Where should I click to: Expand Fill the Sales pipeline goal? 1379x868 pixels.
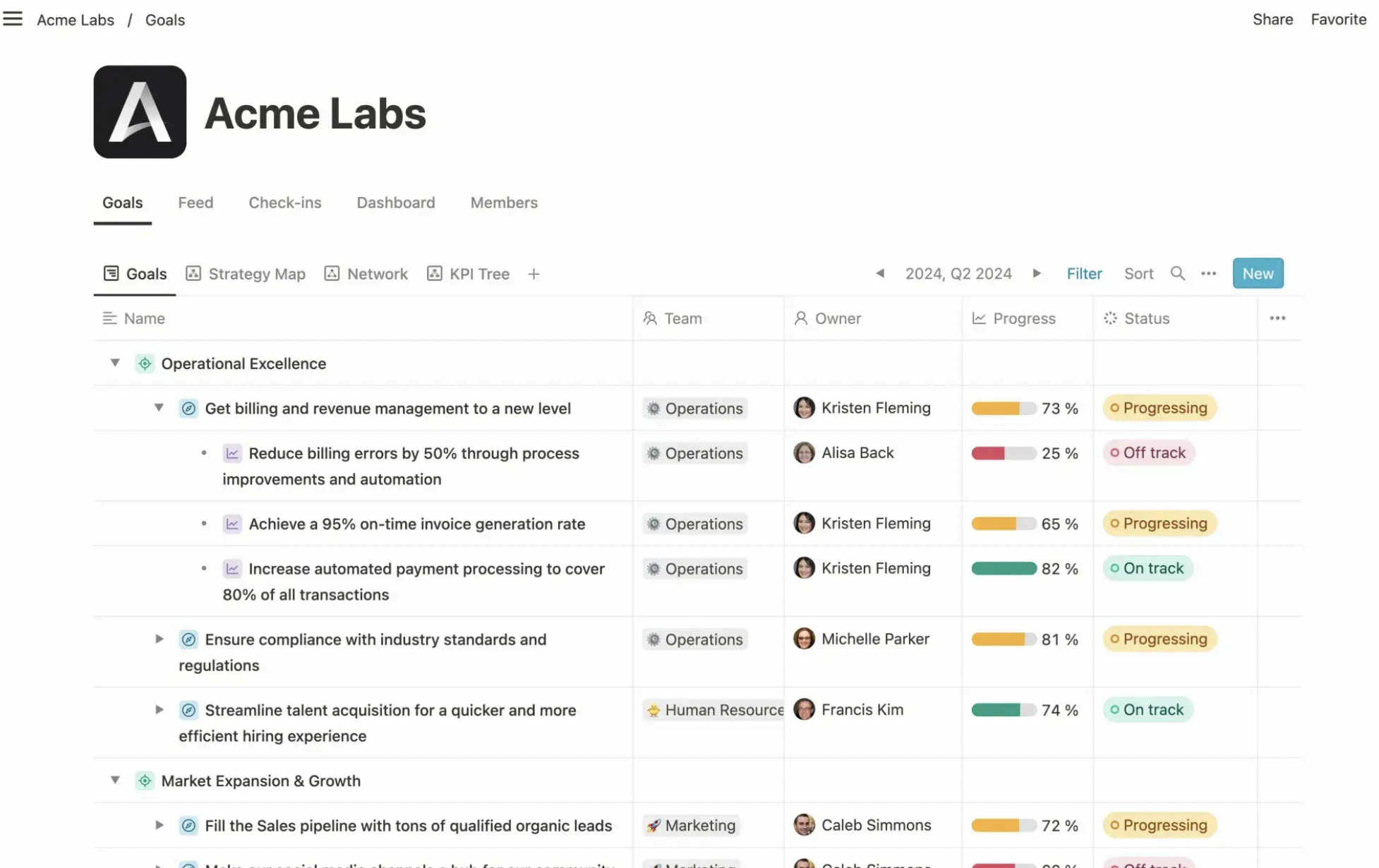(159, 825)
